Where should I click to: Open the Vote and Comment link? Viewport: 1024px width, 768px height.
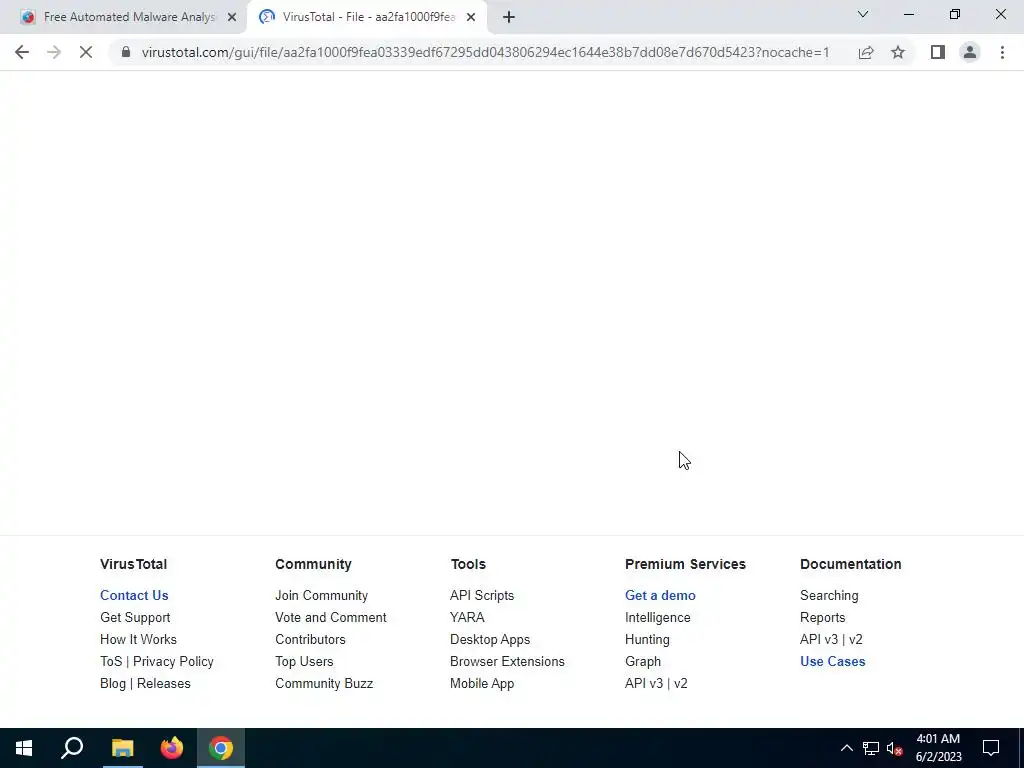click(x=330, y=618)
